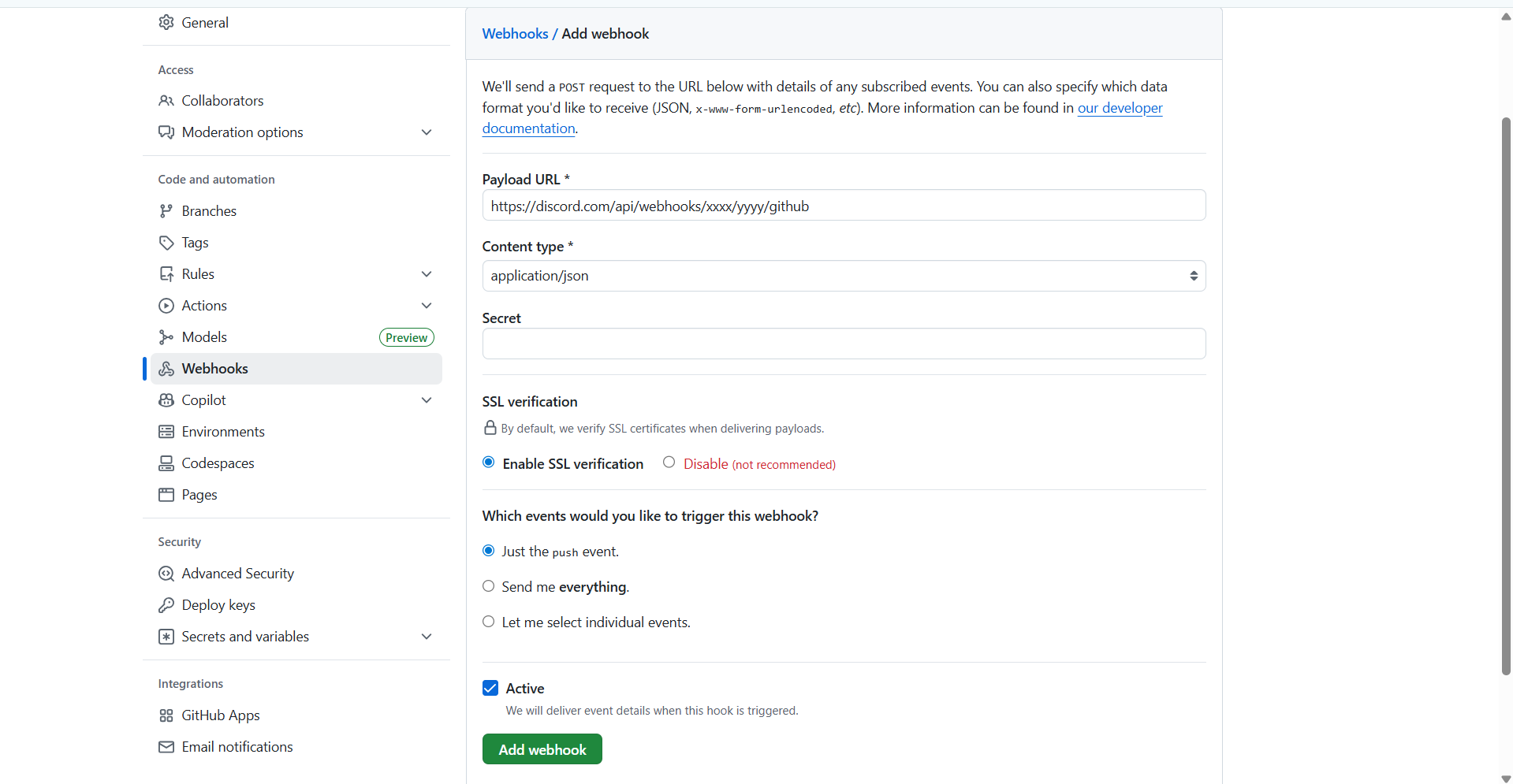Click the green Add webhook button
This screenshot has width=1513, height=784.
[x=542, y=749]
